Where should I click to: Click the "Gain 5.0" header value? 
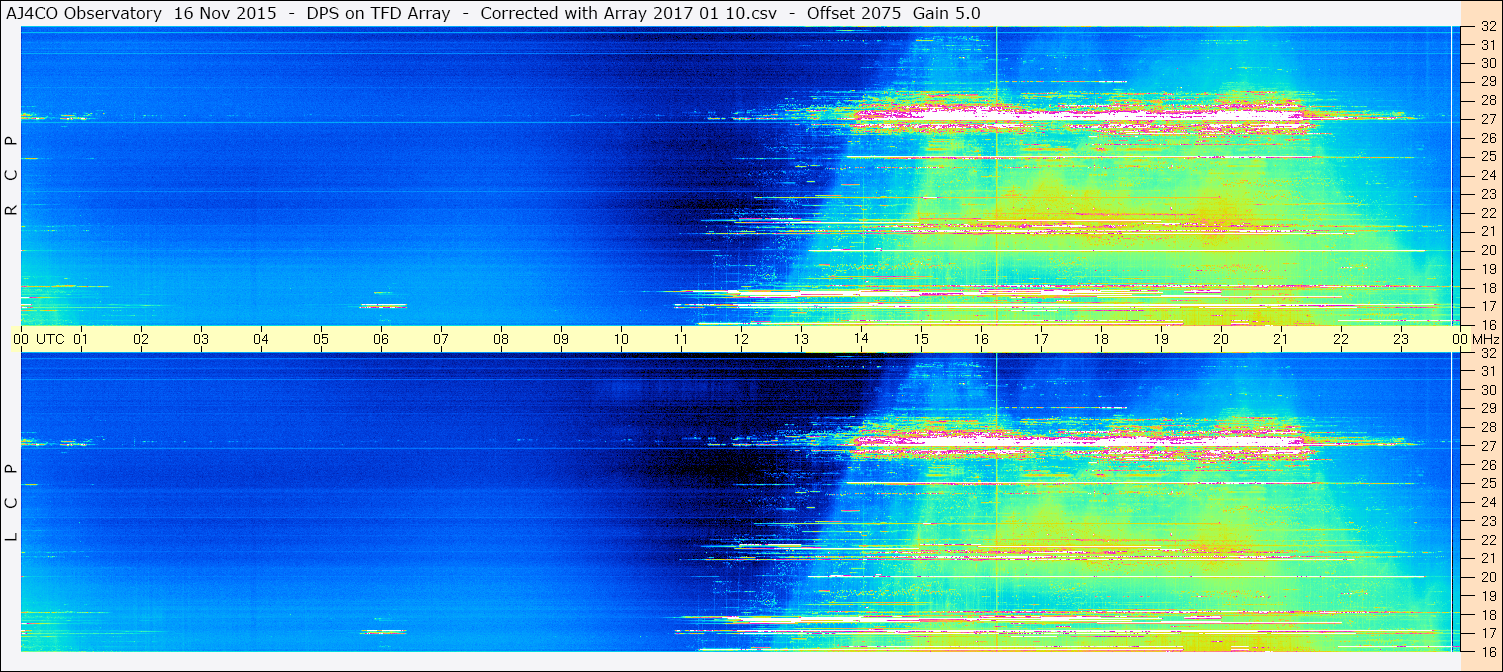pyautogui.click(x=947, y=13)
